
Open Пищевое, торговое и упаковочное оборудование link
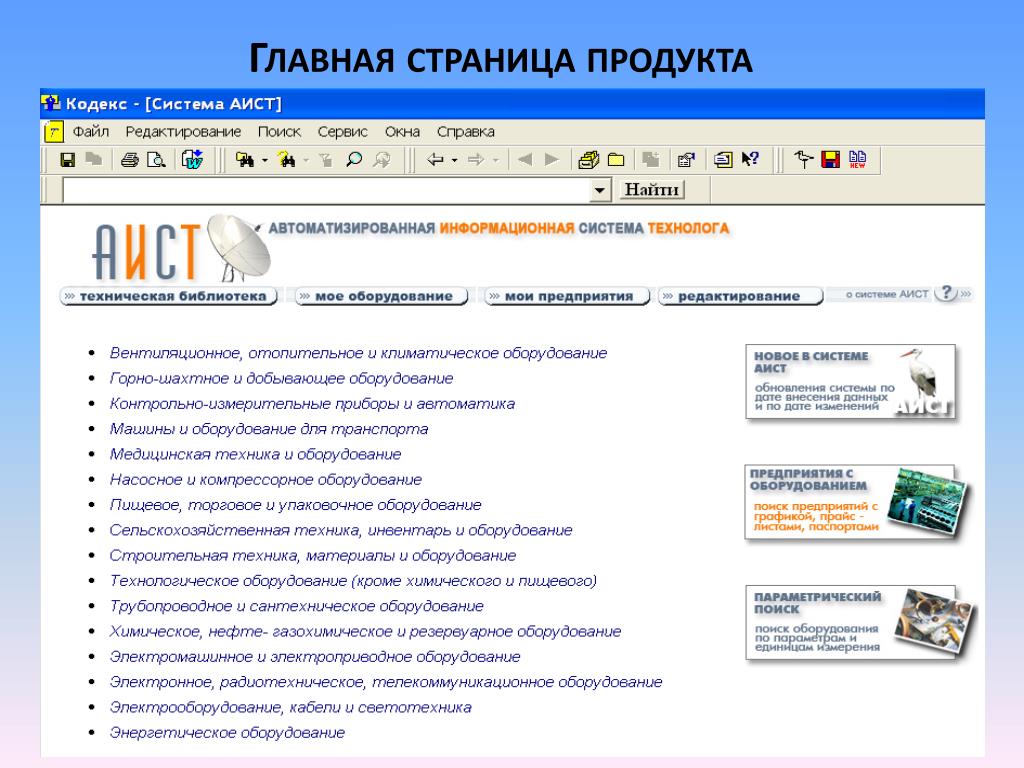click(295, 505)
